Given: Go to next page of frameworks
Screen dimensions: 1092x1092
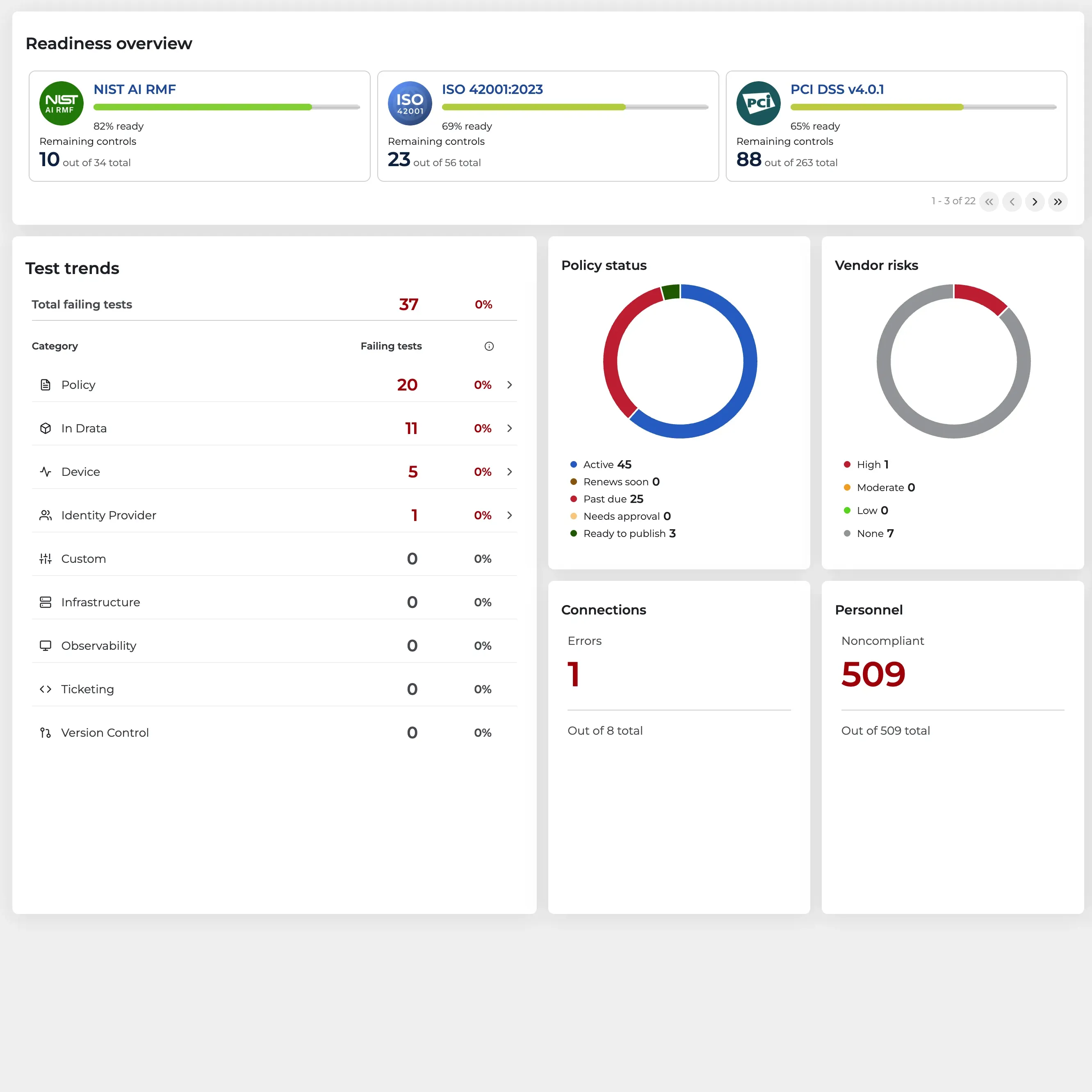Looking at the screenshot, I should point(1034,202).
